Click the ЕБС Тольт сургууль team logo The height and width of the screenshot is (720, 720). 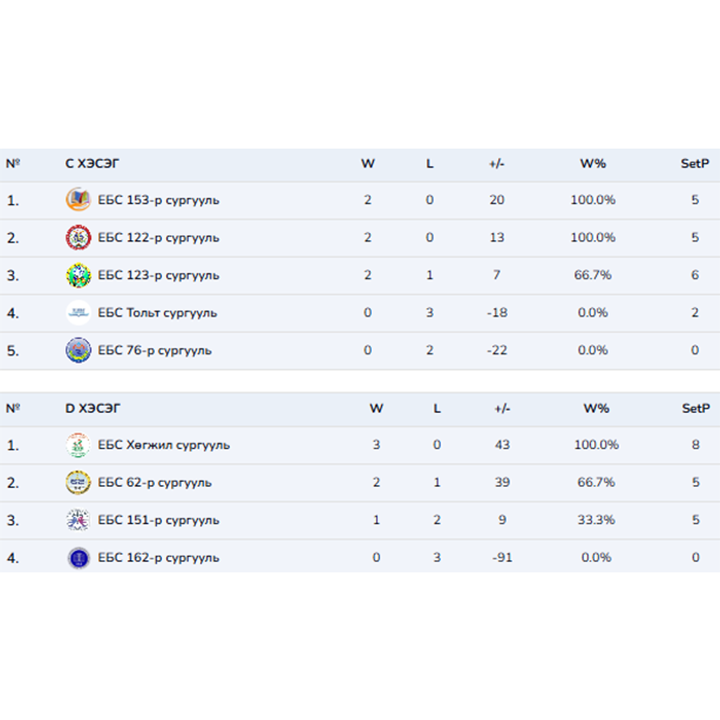coord(78,313)
